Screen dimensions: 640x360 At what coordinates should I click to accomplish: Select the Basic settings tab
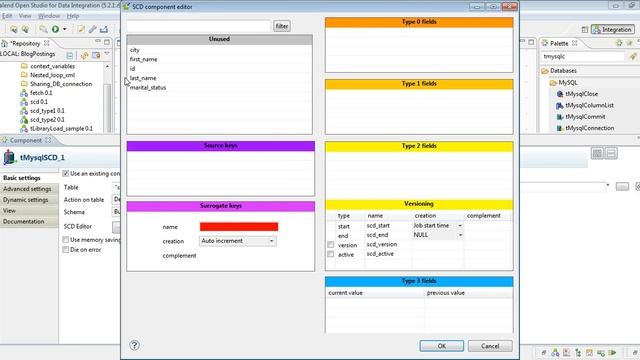tap(22, 178)
